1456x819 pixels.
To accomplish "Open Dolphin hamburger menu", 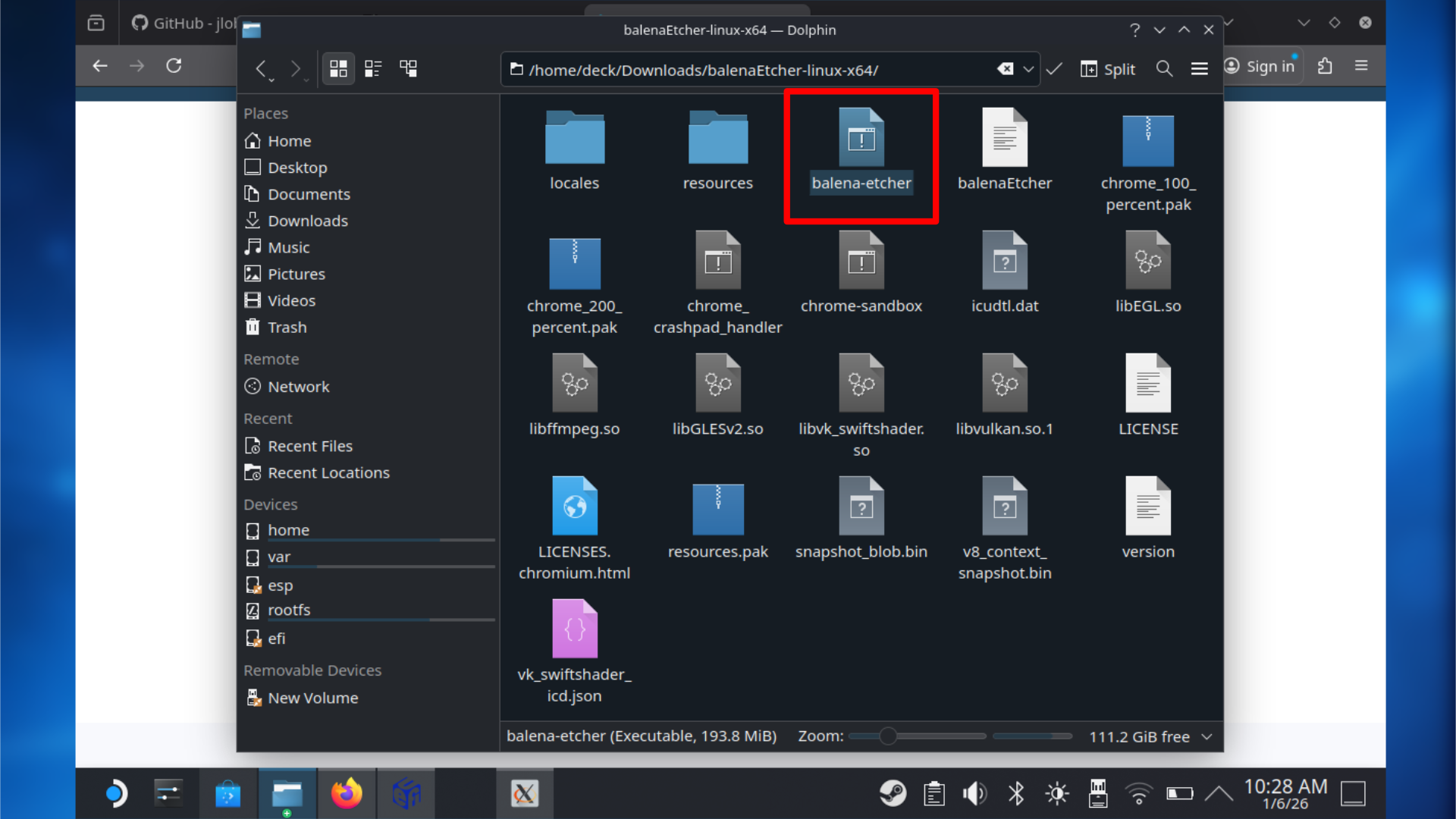I will (1199, 69).
